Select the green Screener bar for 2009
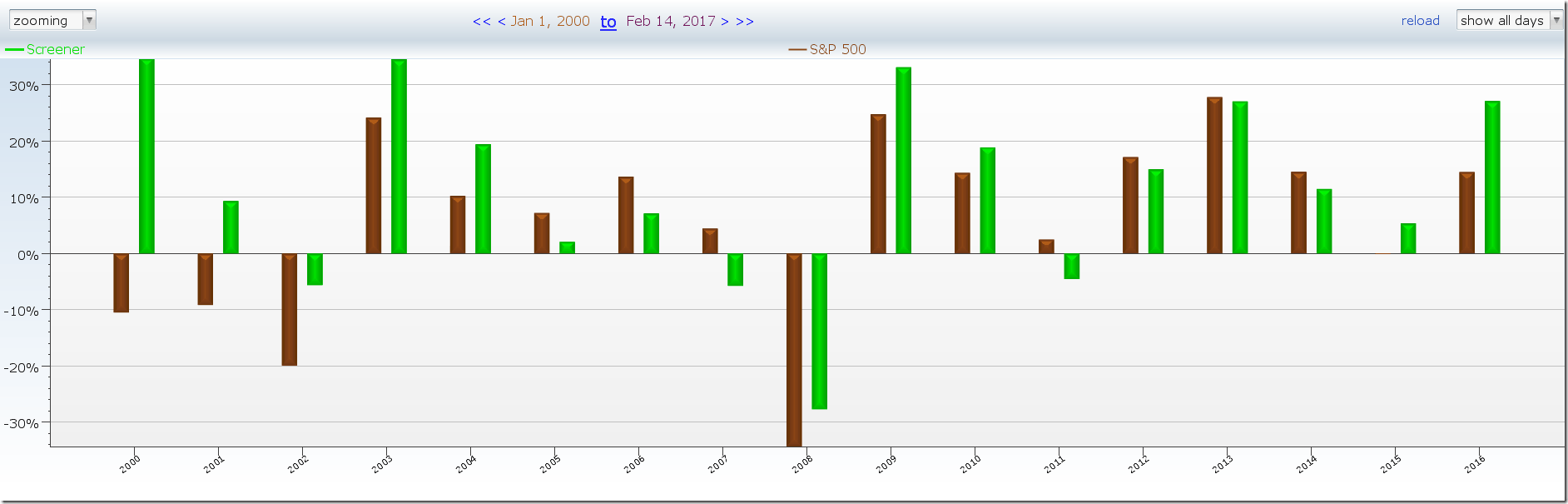 (904, 161)
